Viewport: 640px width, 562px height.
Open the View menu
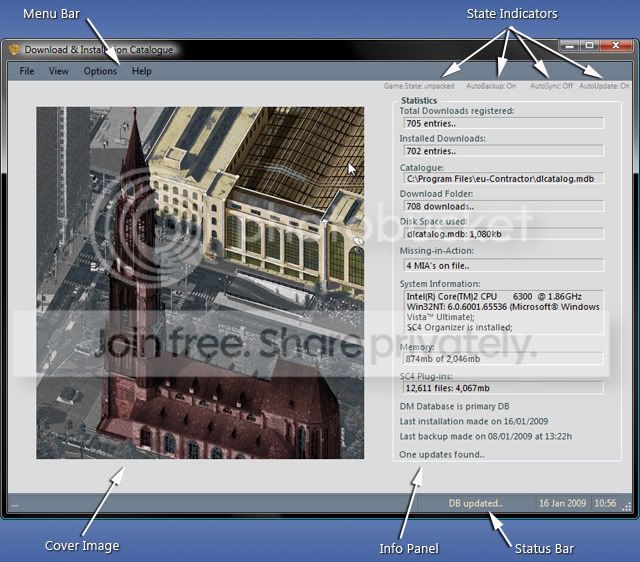pos(59,71)
